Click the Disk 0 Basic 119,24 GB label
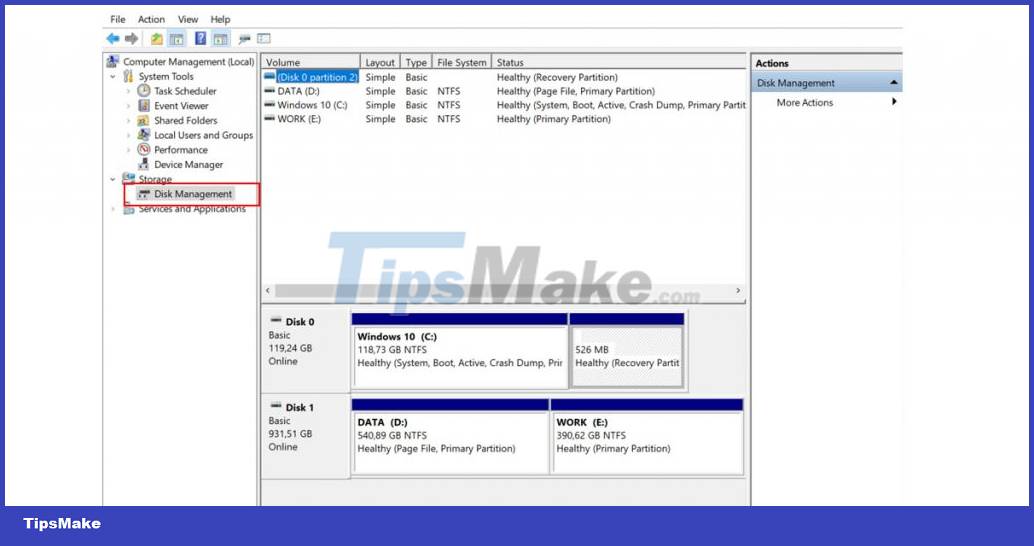This screenshot has height=546, width=1034. coord(305,349)
